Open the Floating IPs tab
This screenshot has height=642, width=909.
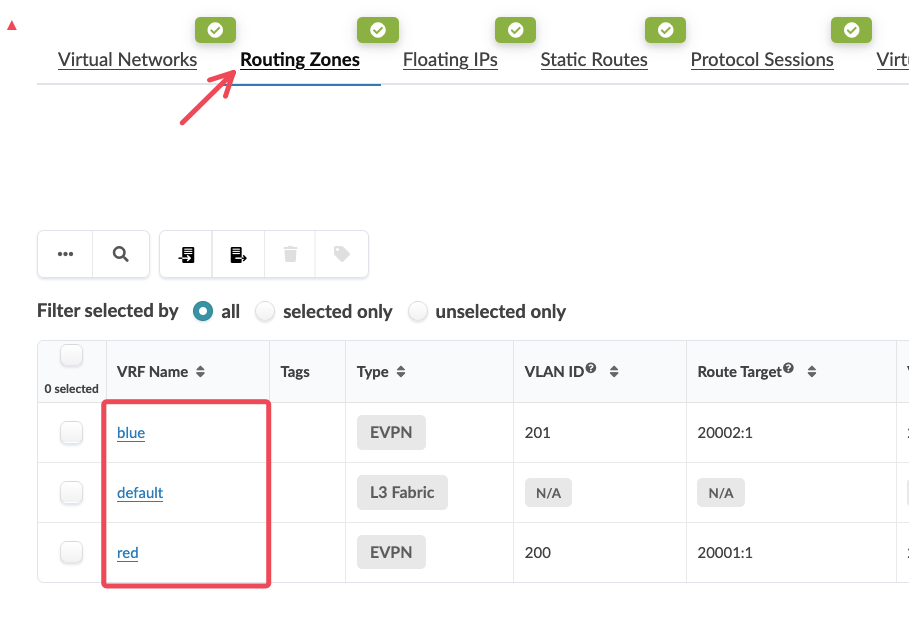pyautogui.click(x=450, y=59)
